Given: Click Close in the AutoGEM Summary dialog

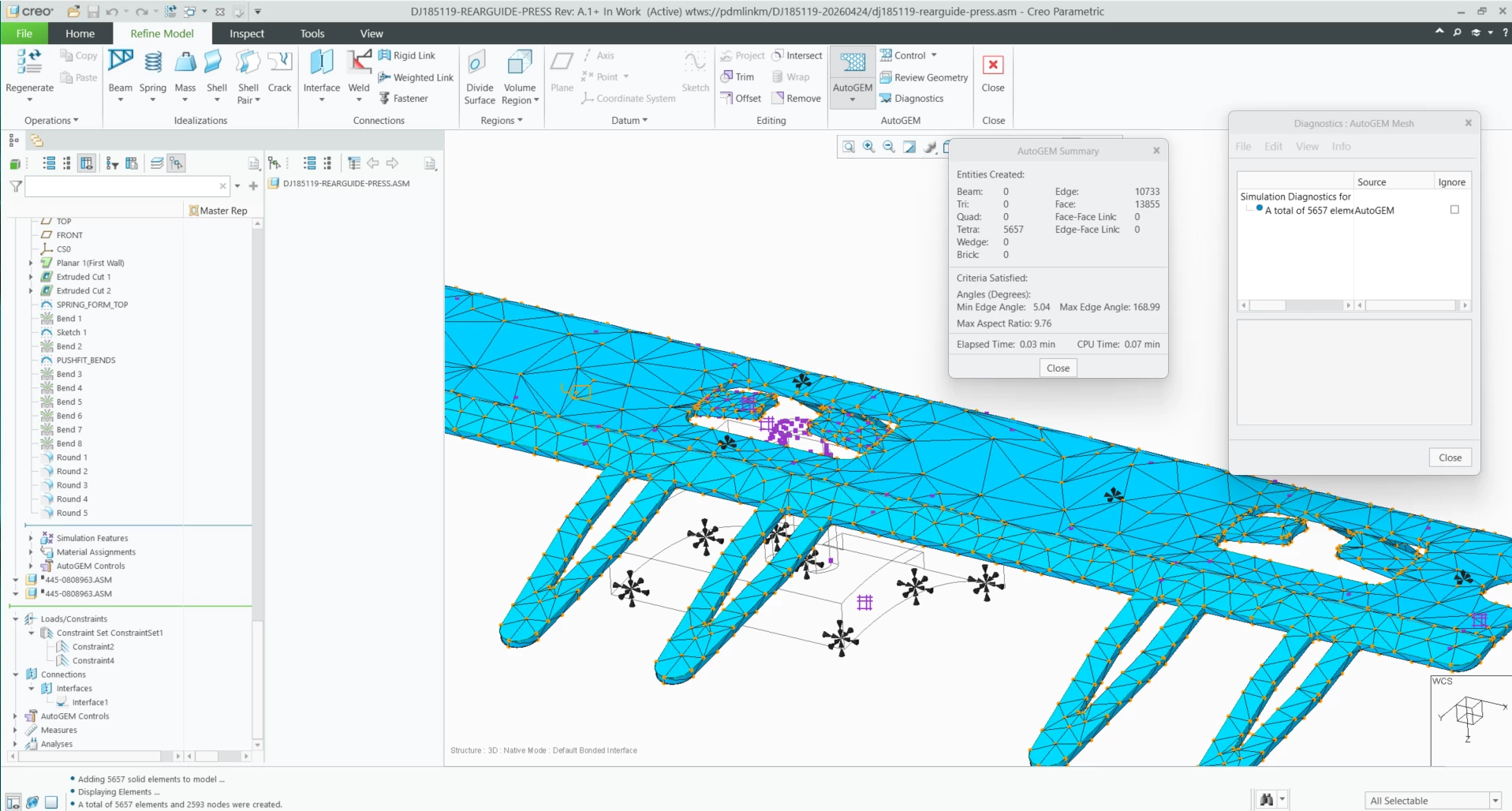Looking at the screenshot, I should [x=1058, y=368].
